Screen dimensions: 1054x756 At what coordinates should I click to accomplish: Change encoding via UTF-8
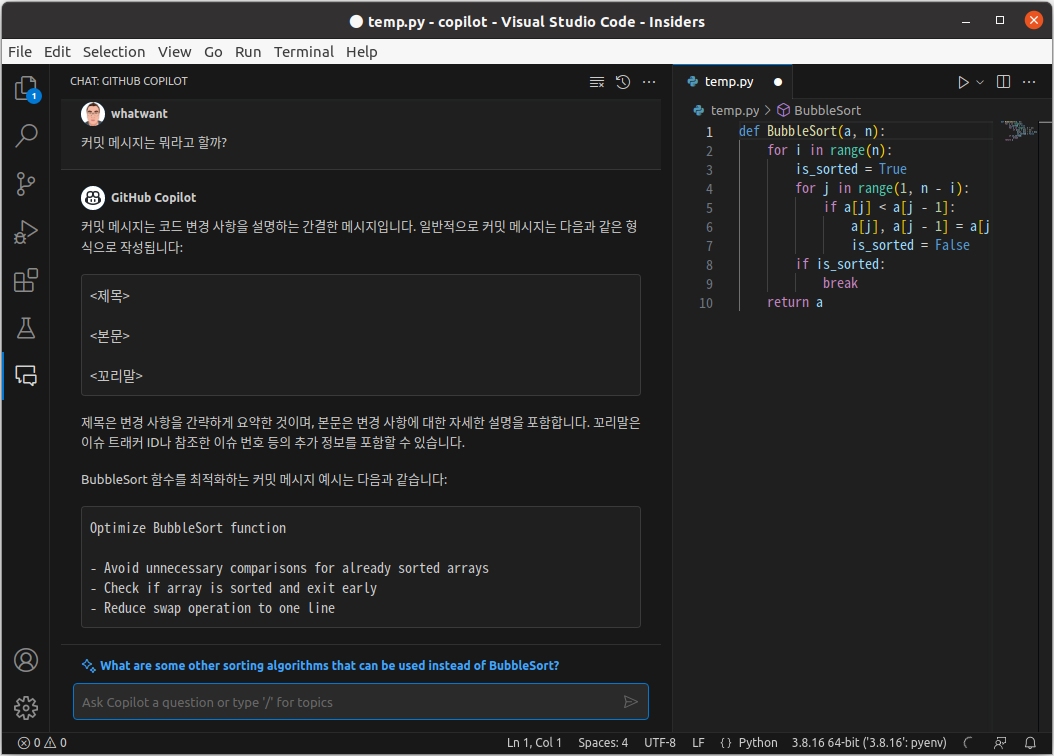(x=659, y=743)
